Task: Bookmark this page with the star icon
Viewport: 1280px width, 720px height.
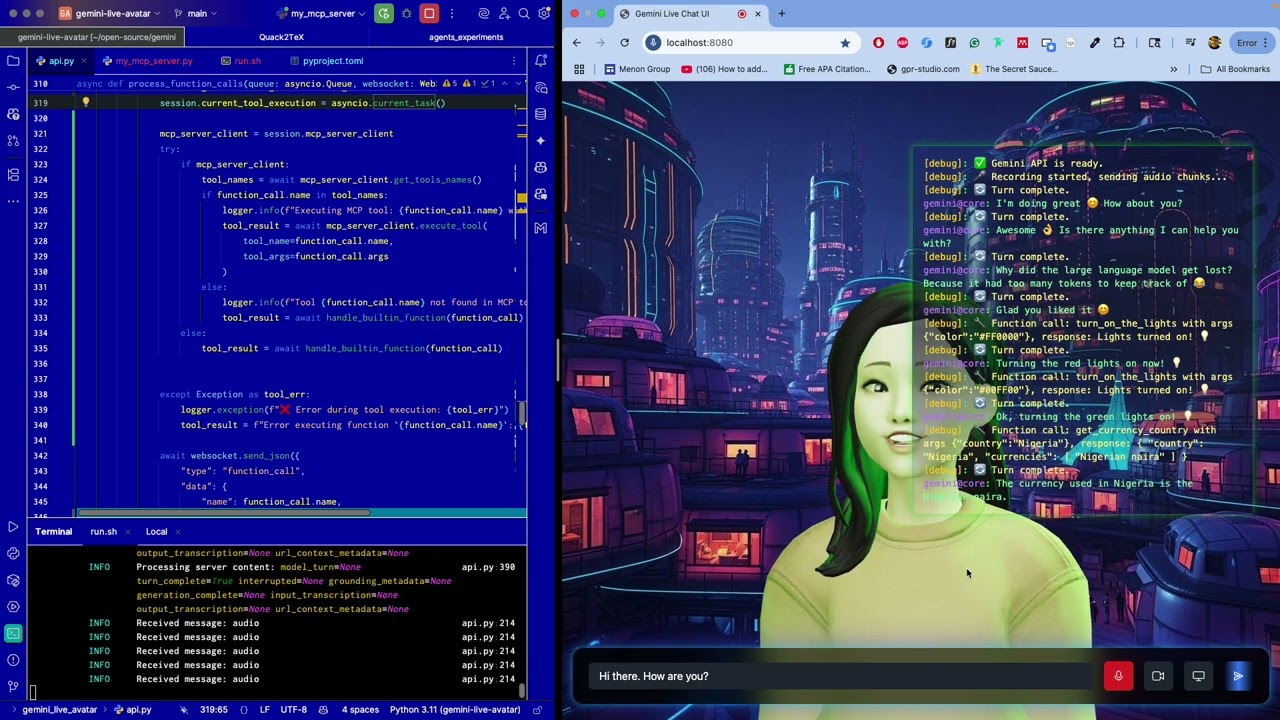Action: pos(845,42)
